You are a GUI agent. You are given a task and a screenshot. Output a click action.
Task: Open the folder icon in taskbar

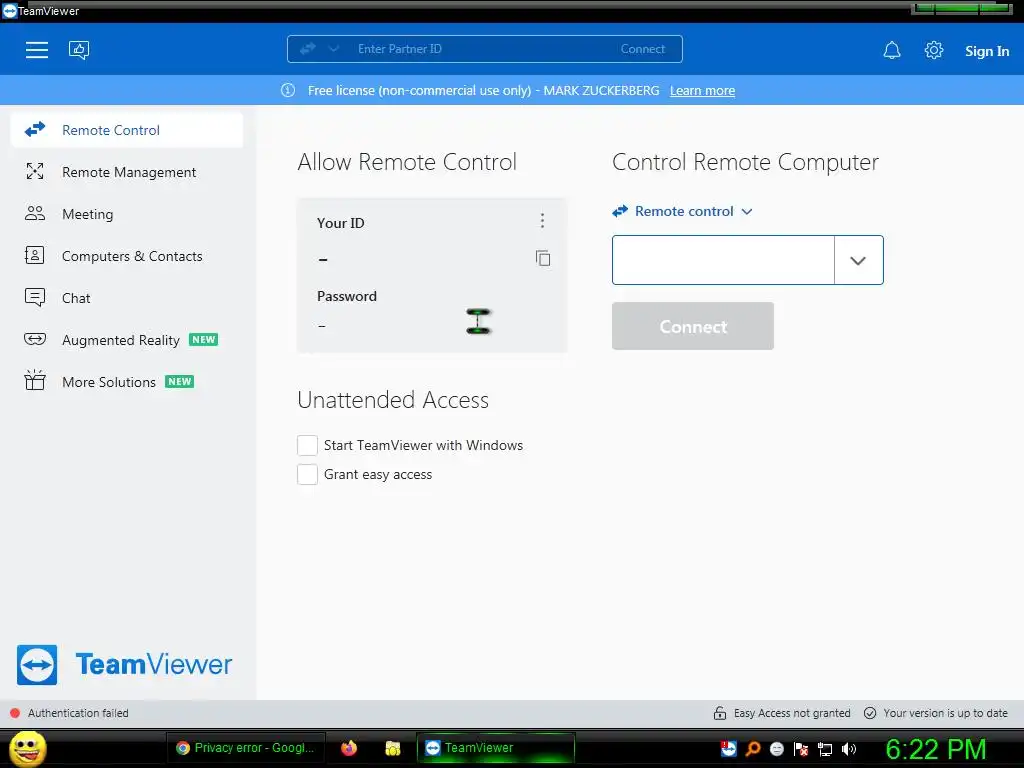coord(392,748)
